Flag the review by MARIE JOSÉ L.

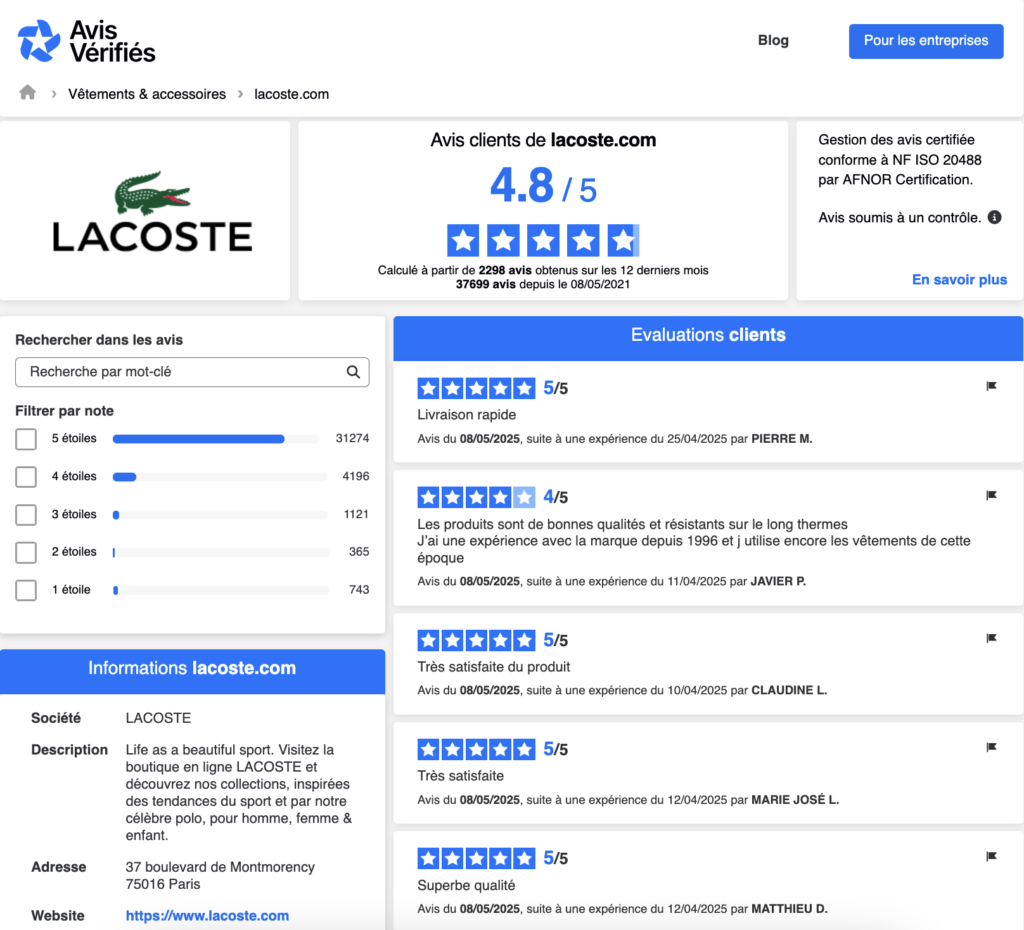click(x=991, y=746)
